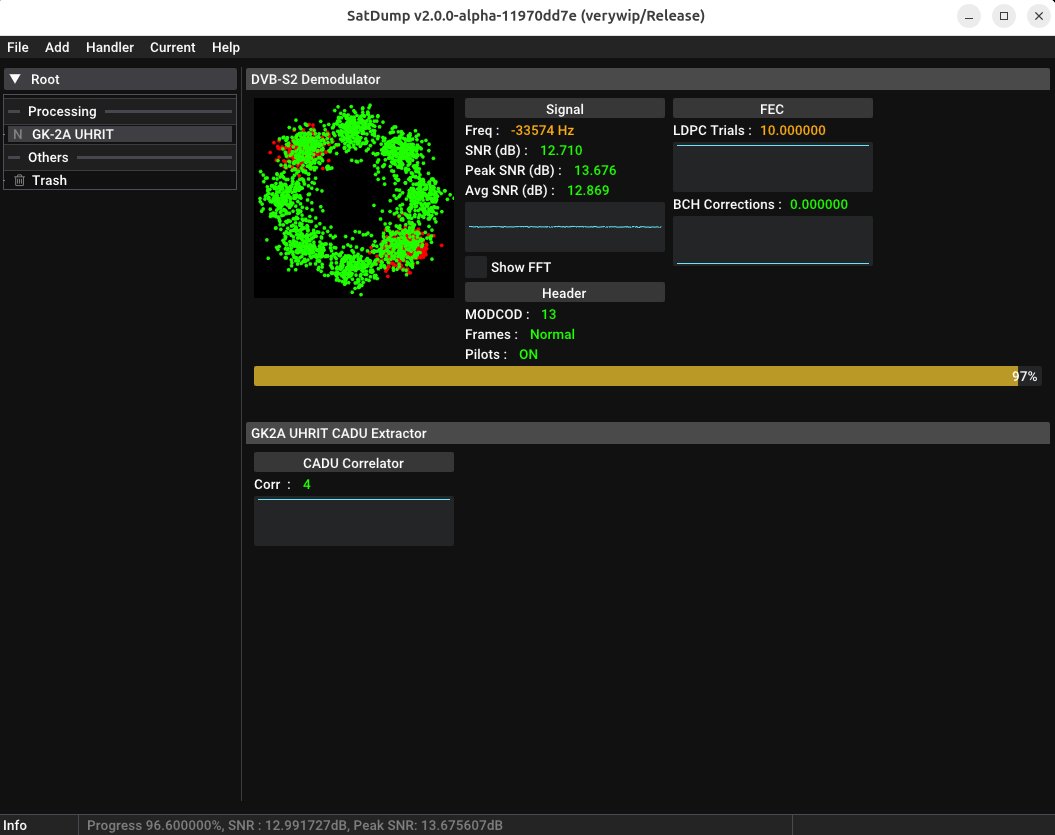Enable the Show FFT checkbox

point(476,267)
